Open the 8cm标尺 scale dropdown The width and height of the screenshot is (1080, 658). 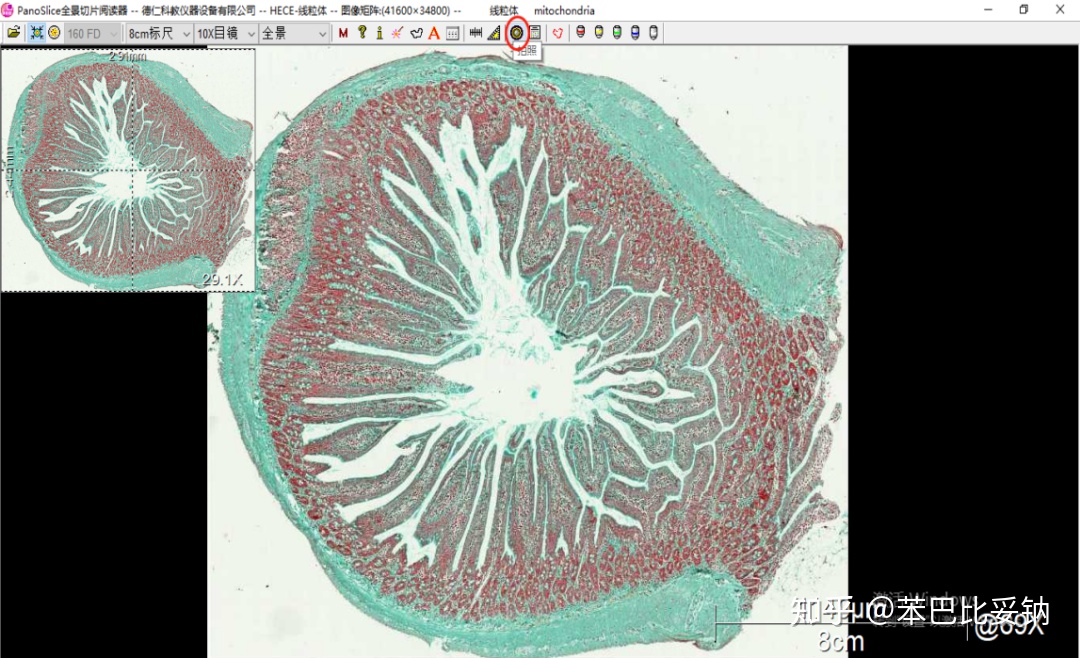pos(158,33)
